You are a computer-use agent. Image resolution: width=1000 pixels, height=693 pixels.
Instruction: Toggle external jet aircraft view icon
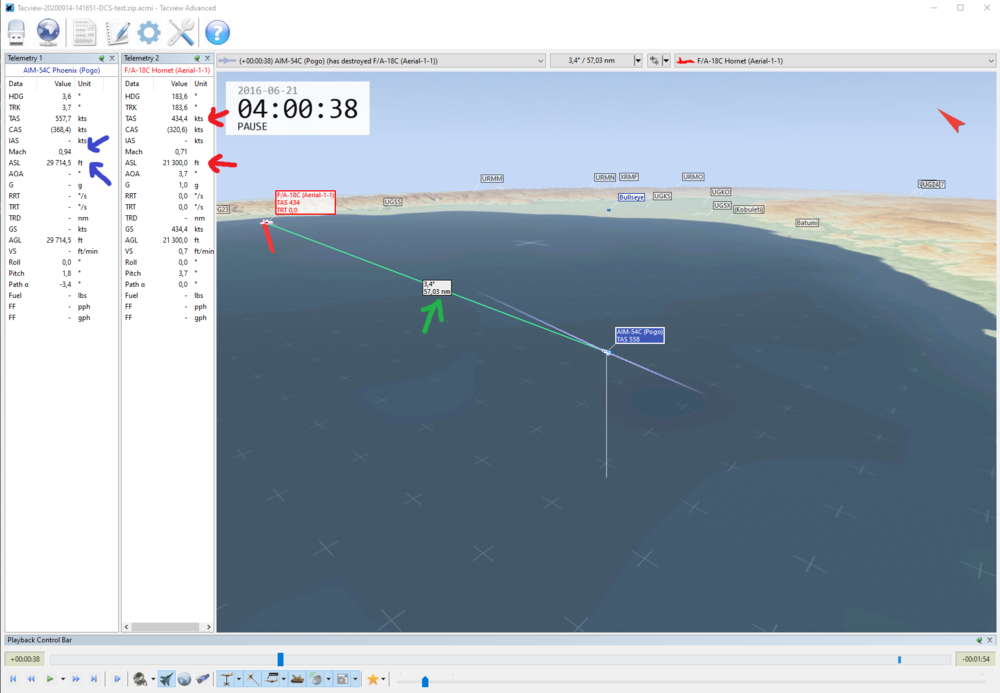coord(166,680)
